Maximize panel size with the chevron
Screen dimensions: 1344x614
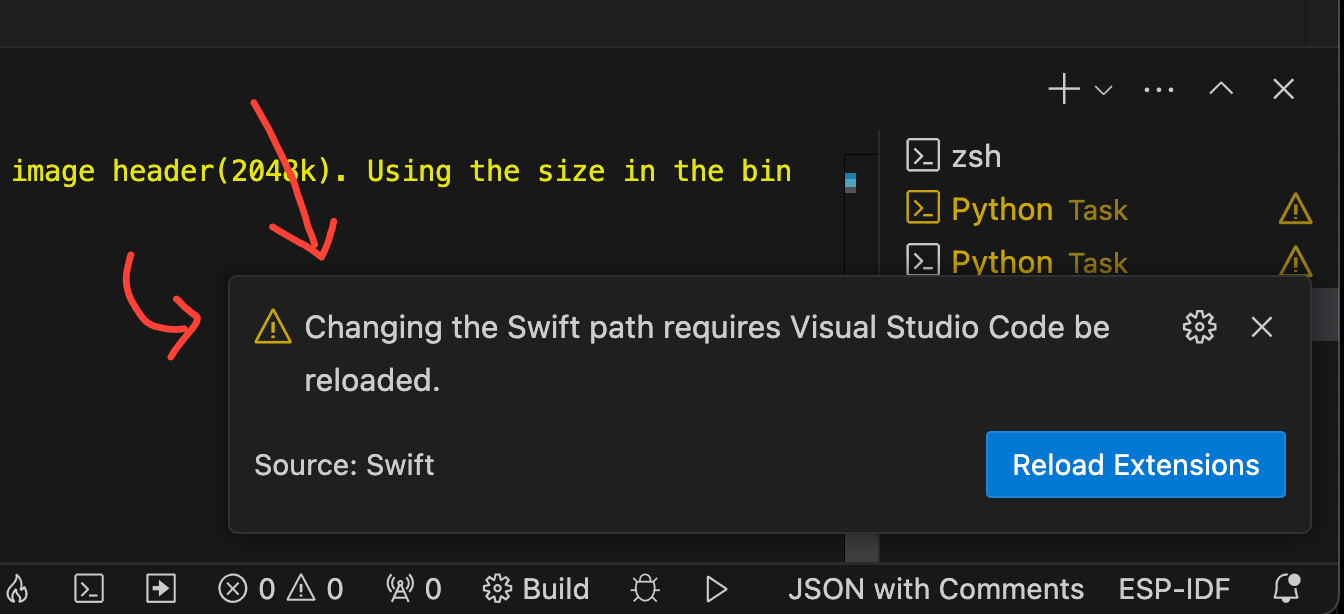[x=1221, y=90]
